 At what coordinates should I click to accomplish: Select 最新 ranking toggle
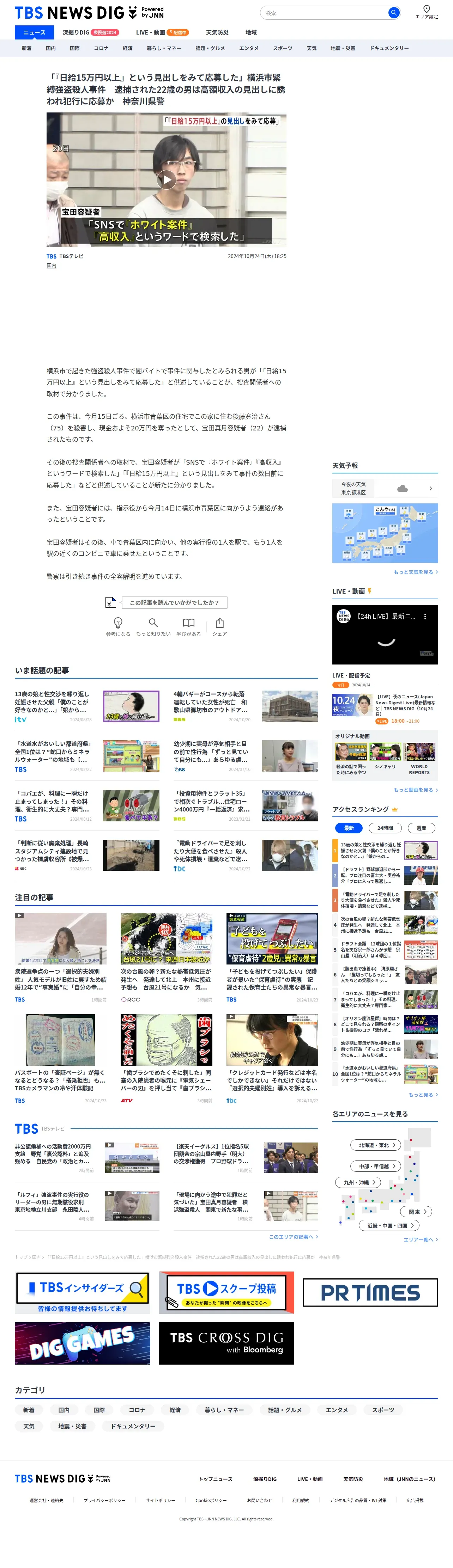(349, 828)
